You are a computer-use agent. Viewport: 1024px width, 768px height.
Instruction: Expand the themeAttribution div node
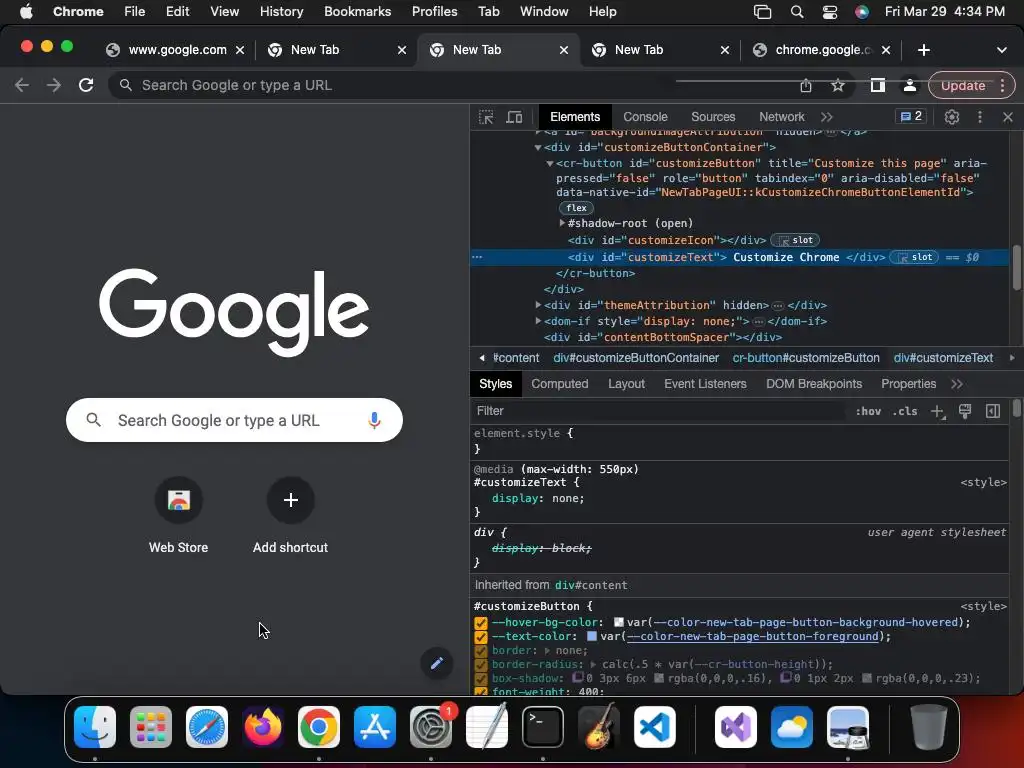click(538, 304)
